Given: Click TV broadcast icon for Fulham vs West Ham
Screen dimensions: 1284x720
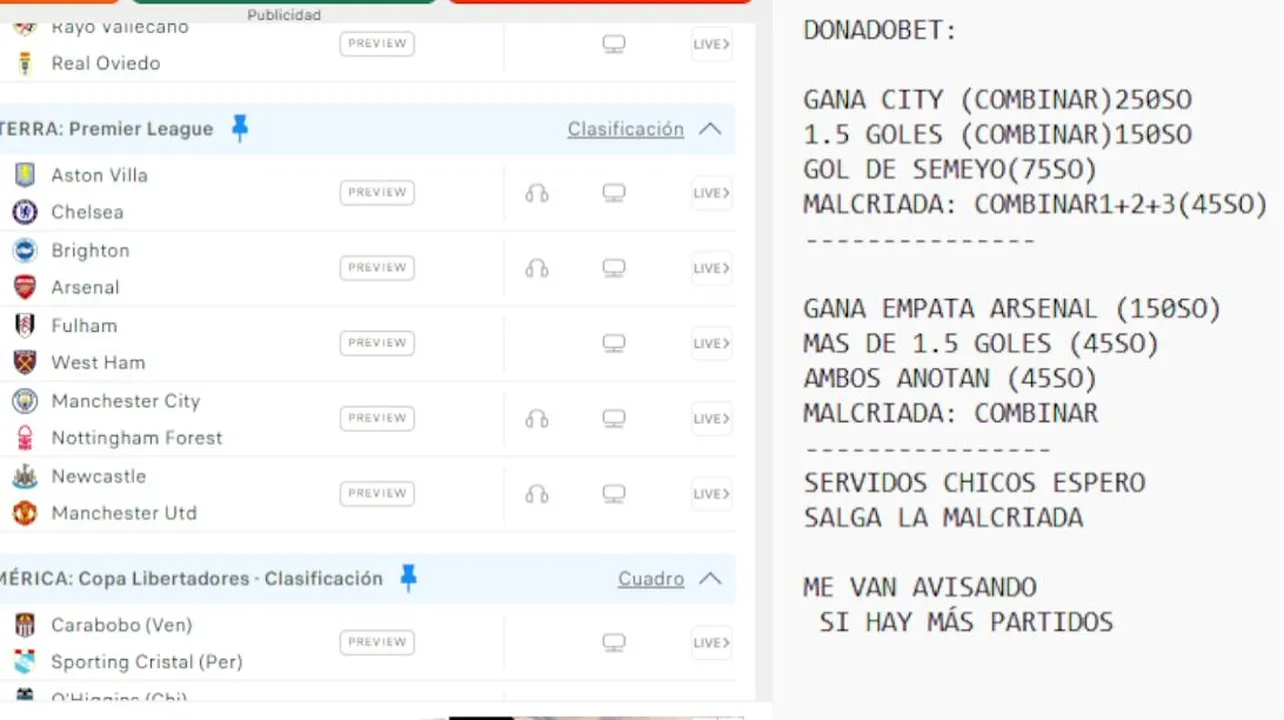Looking at the screenshot, I should [614, 343].
